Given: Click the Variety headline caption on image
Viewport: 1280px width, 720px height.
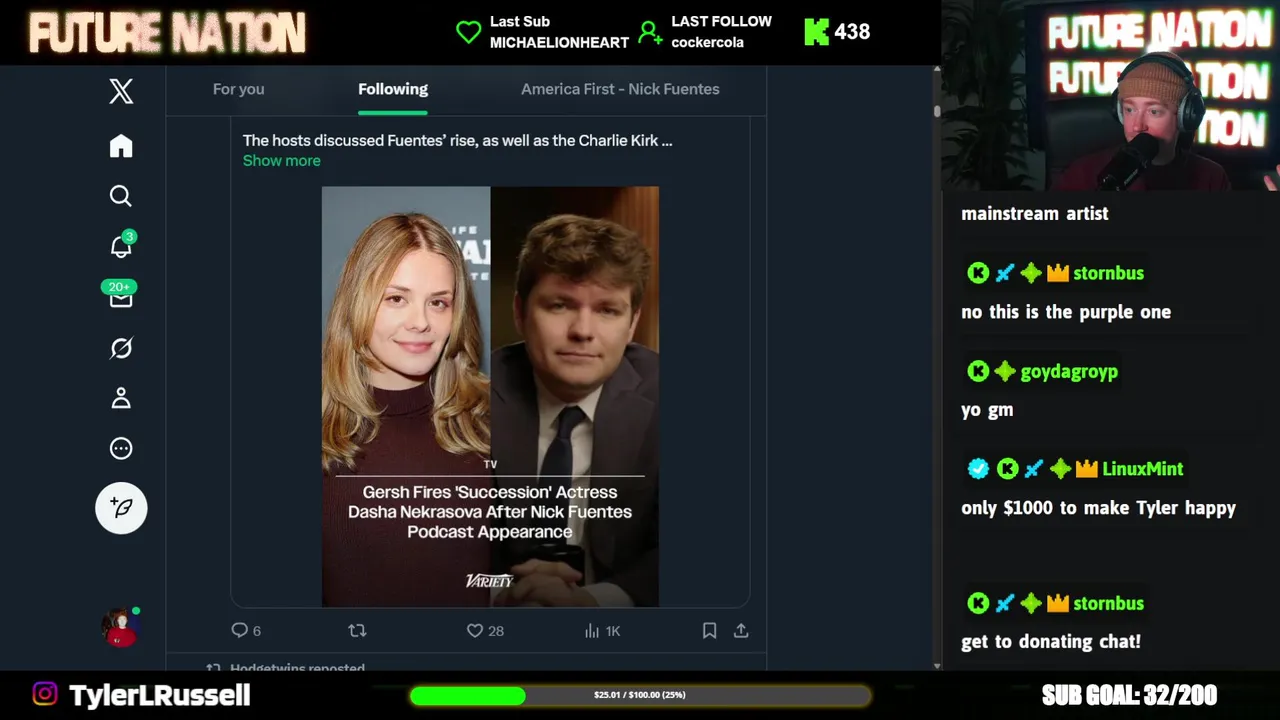Looking at the screenshot, I should pyautogui.click(x=490, y=512).
